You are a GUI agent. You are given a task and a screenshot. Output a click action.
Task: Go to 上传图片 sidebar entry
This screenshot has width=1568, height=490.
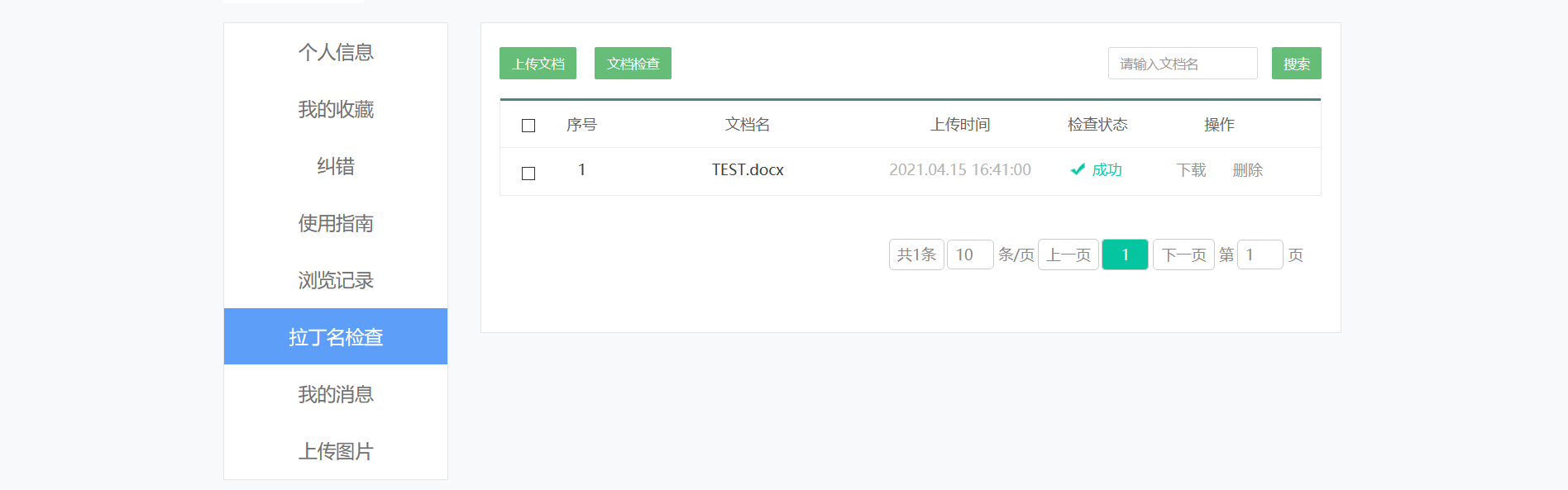coord(336,451)
